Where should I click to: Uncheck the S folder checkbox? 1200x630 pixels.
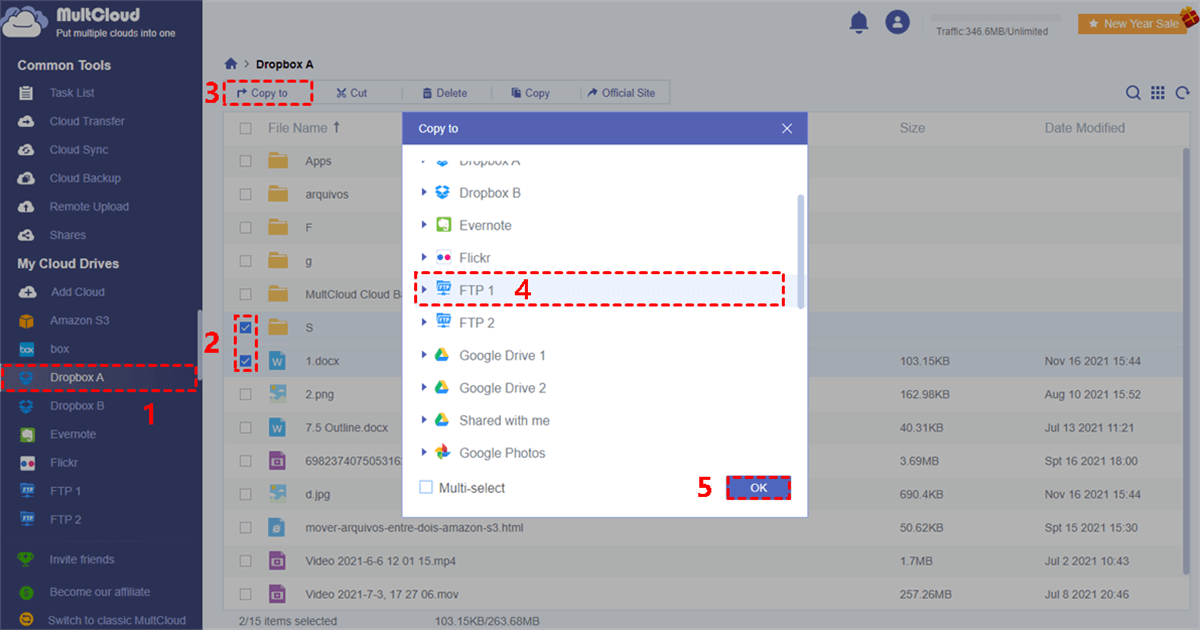[x=246, y=328]
